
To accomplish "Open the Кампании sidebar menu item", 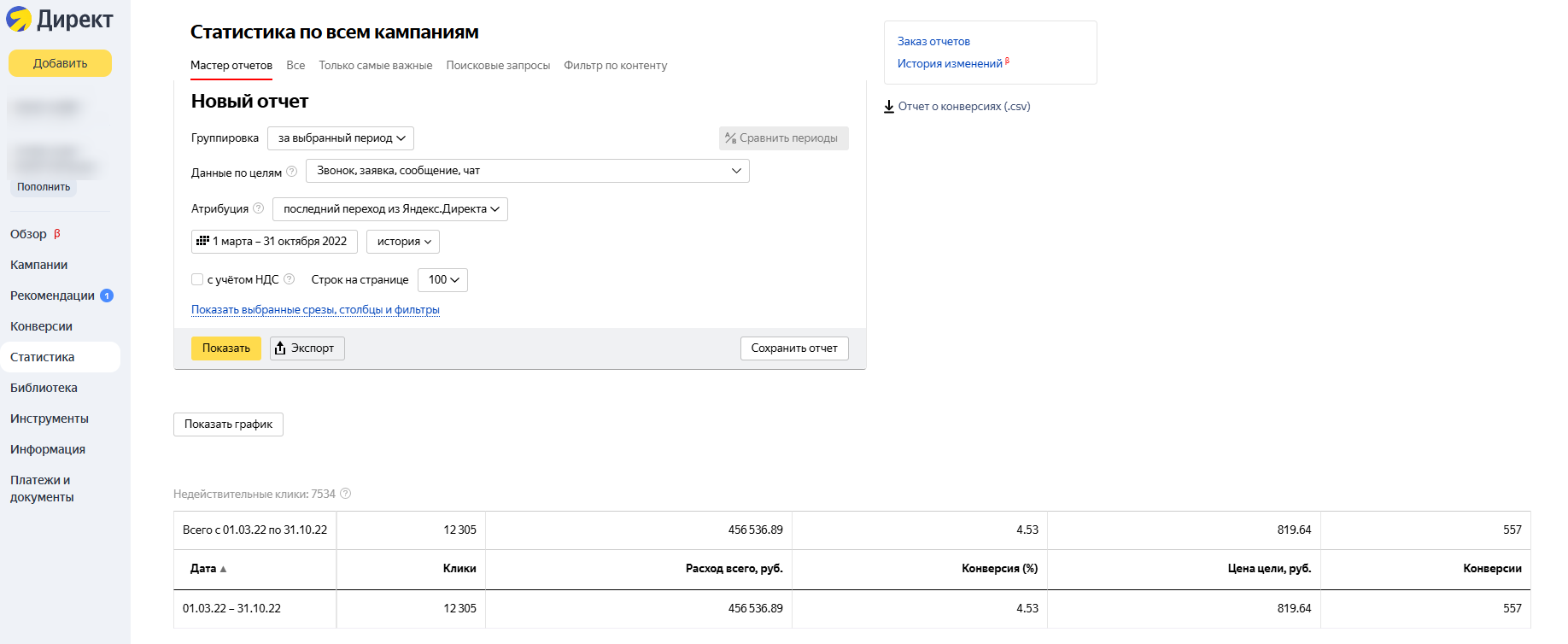I will 39,265.
